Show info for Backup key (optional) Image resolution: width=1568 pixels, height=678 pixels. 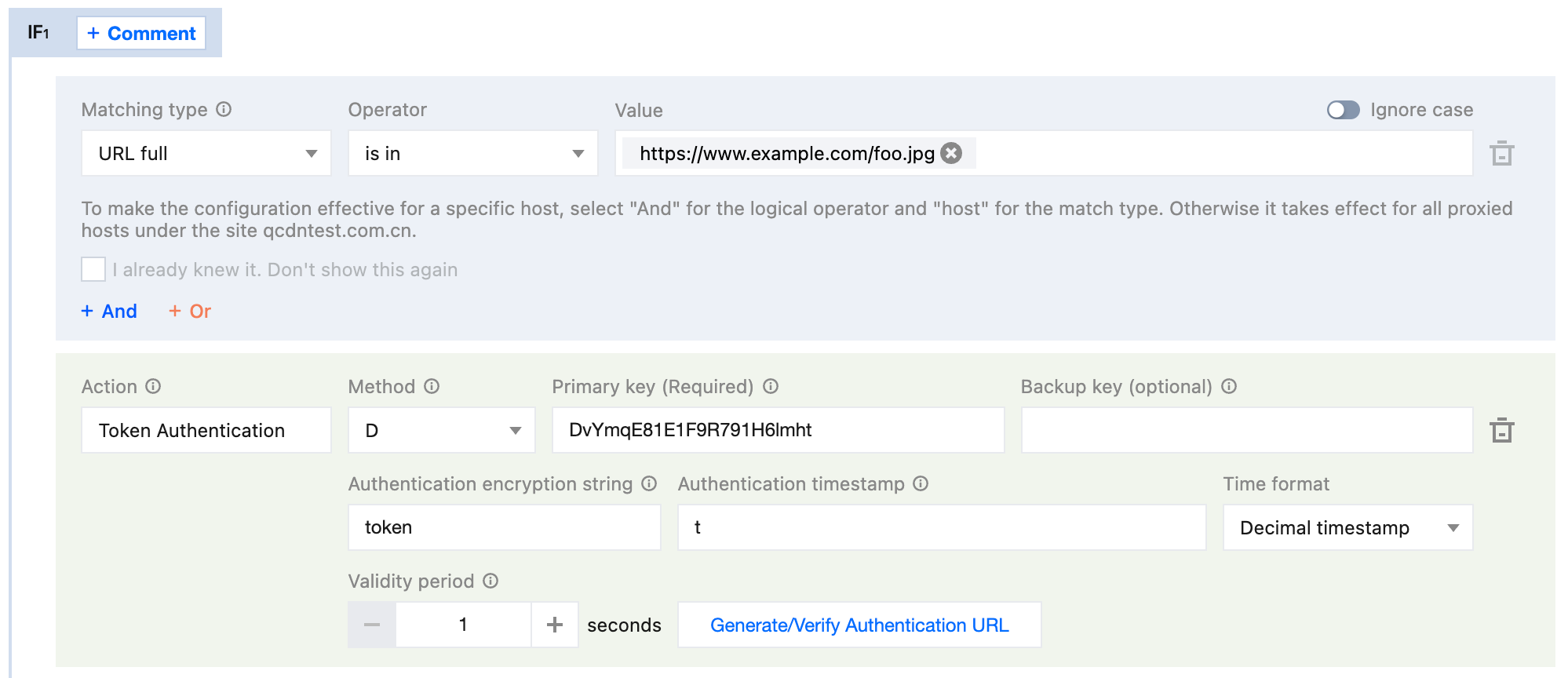(1229, 386)
